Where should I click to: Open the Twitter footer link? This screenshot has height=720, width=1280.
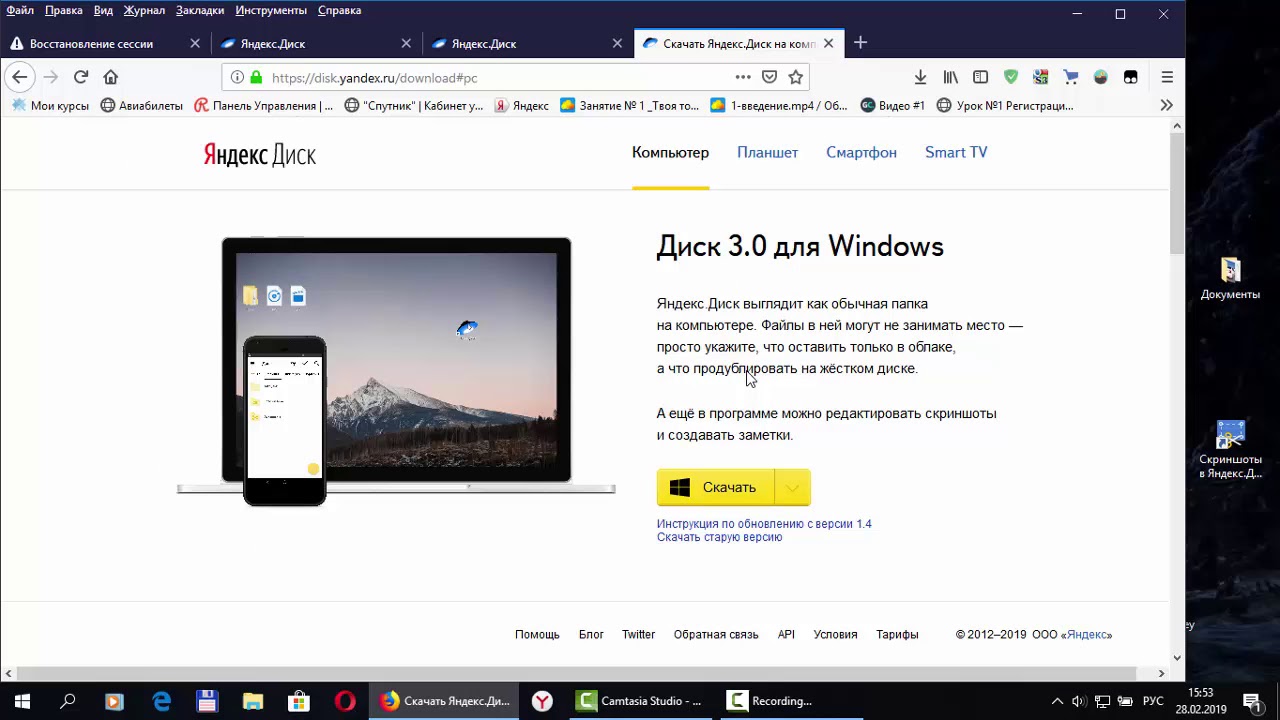coord(638,634)
